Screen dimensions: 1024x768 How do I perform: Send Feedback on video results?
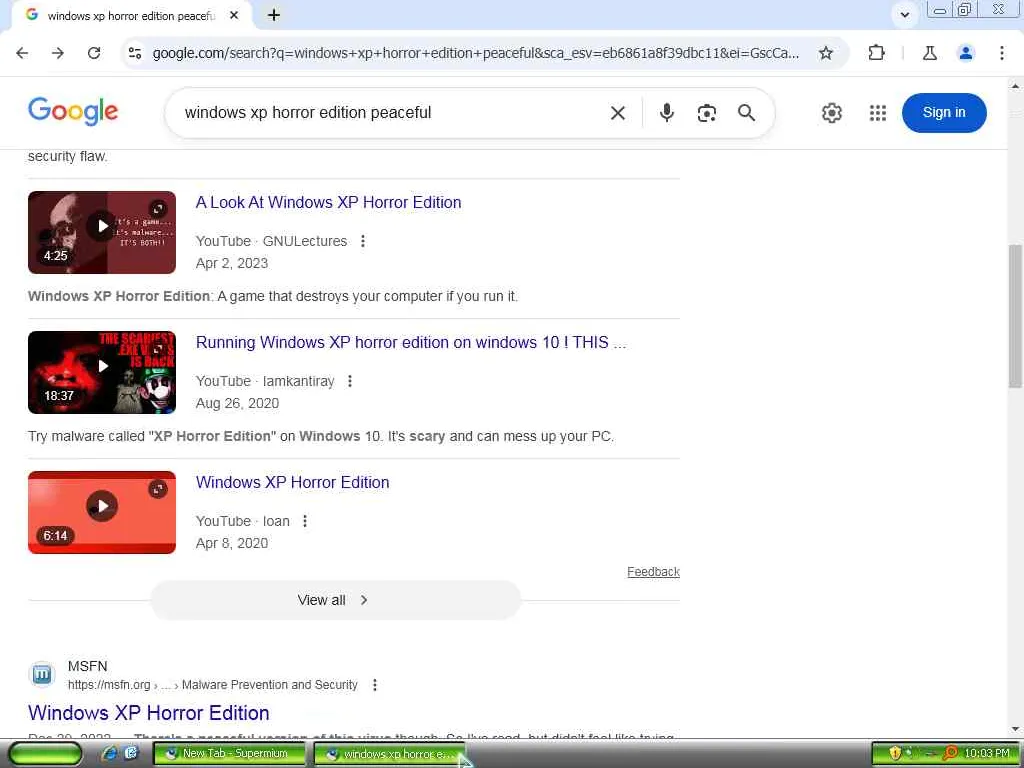tap(653, 572)
